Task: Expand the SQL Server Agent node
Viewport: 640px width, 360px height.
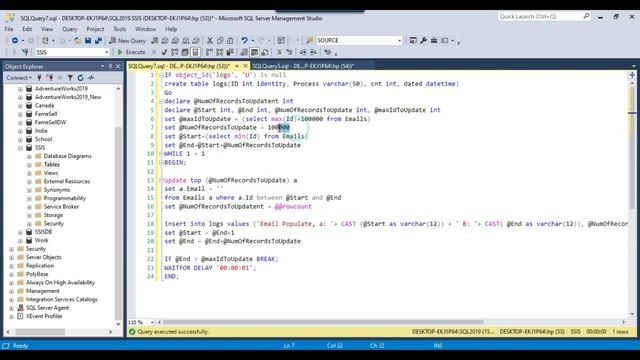Action: 11,308
